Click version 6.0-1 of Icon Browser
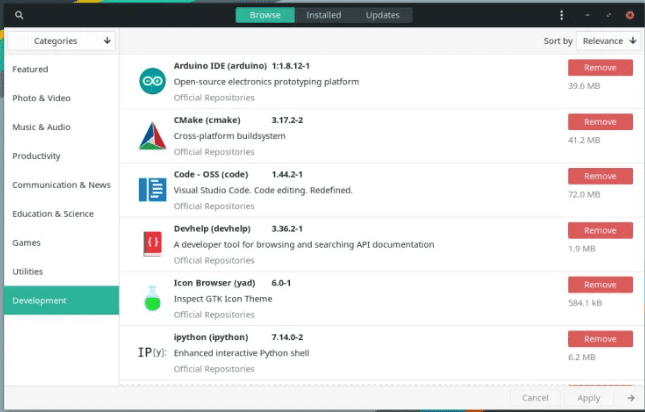This screenshot has width=645, height=412. (281, 283)
